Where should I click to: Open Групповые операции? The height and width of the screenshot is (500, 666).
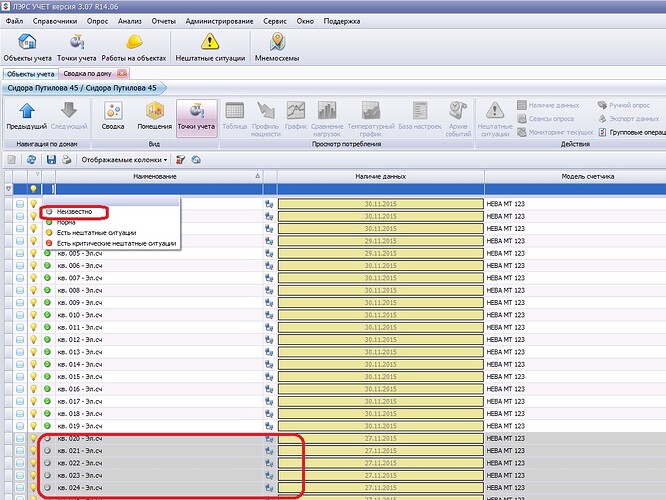[x=632, y=132]
